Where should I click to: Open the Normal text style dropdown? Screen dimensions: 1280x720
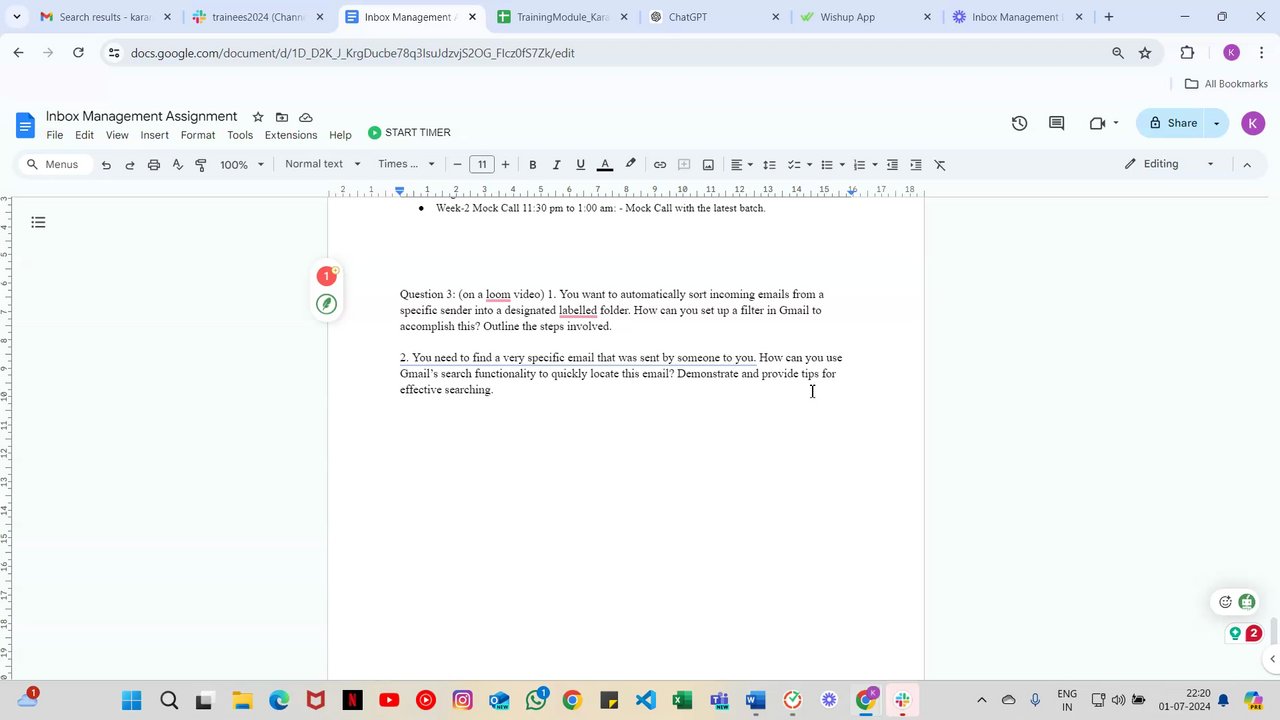click(x=323, y=164)
